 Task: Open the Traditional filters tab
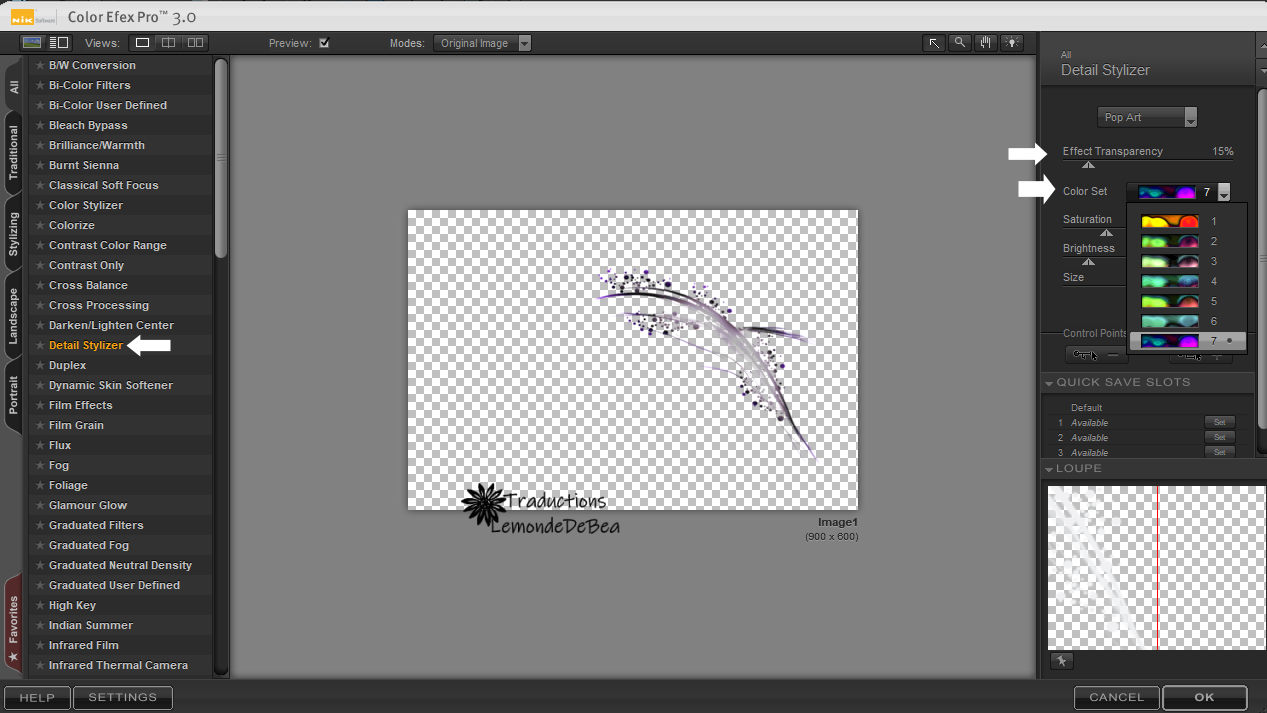[14, 153]
